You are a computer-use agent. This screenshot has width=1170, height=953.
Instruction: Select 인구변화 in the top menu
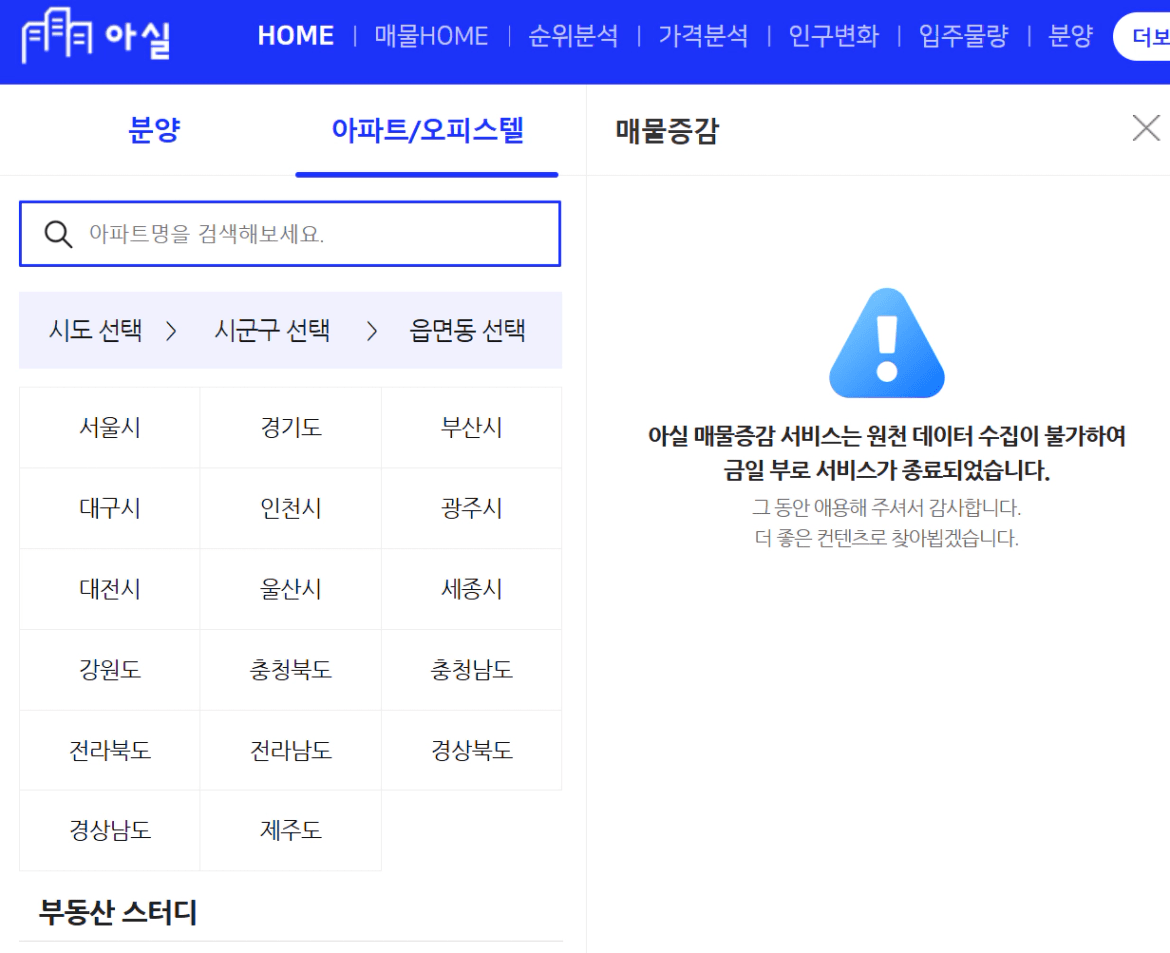(833, 36)
